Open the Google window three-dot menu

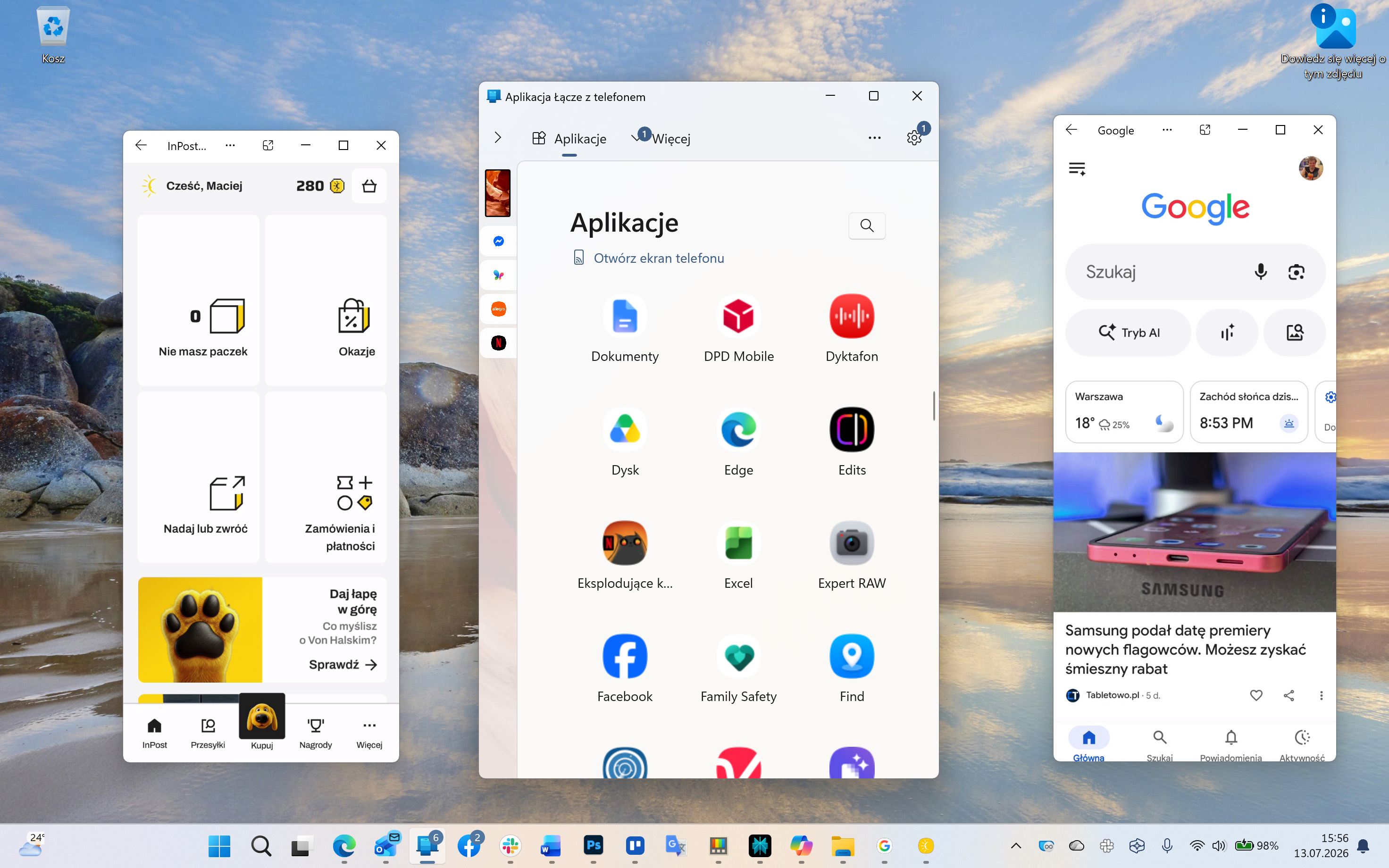point(1167,130)
